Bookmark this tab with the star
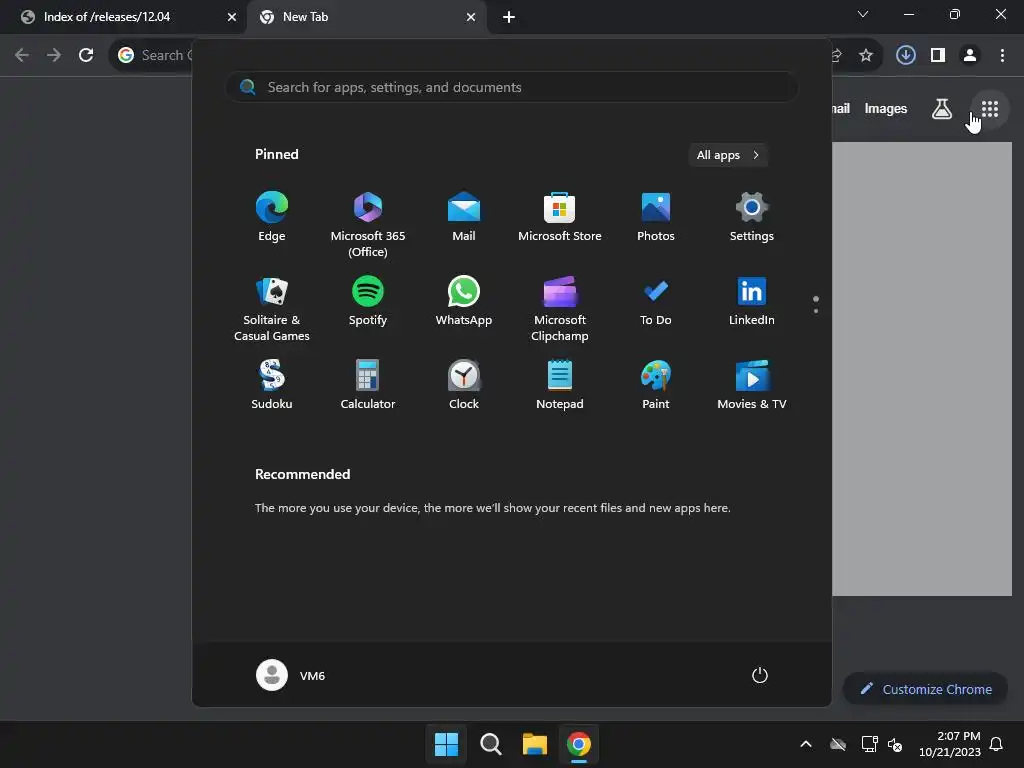 866,55
